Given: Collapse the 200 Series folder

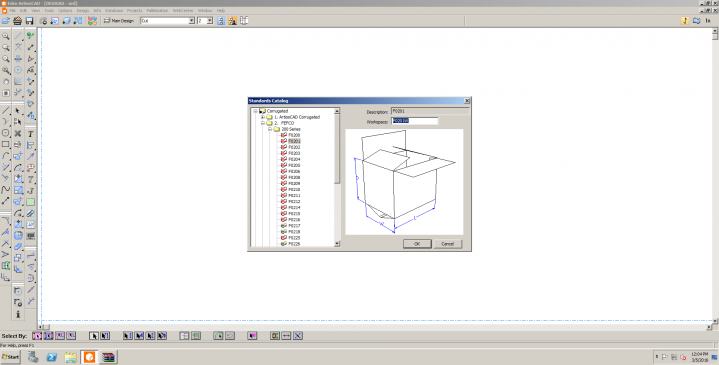Looking at the screenshot, I should (270, 129).
